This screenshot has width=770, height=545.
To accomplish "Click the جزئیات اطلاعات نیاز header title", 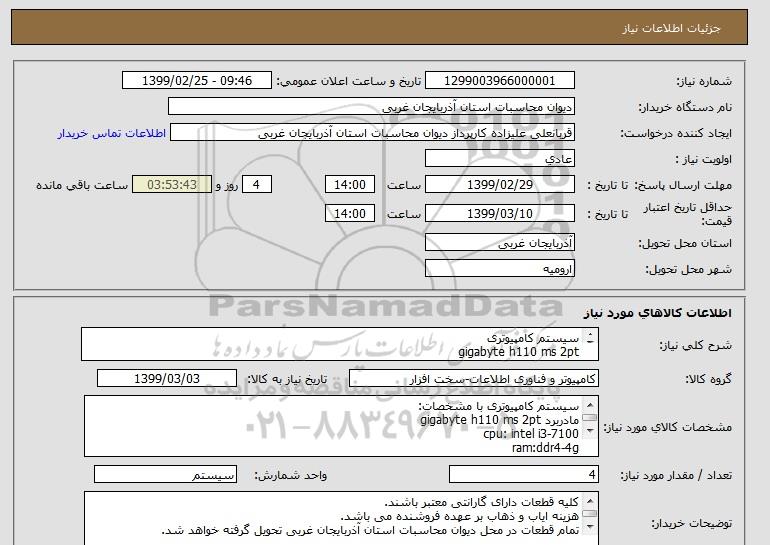I will point(671,28).
